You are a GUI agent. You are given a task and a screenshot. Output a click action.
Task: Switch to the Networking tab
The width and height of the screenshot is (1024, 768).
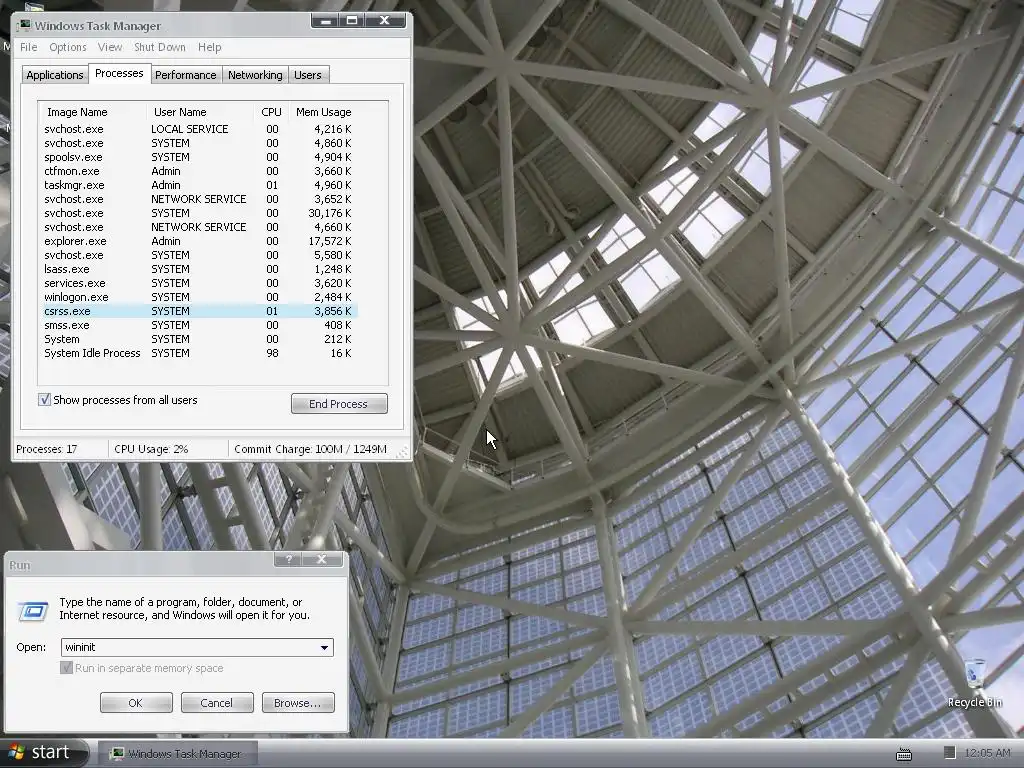coord(255,74)
